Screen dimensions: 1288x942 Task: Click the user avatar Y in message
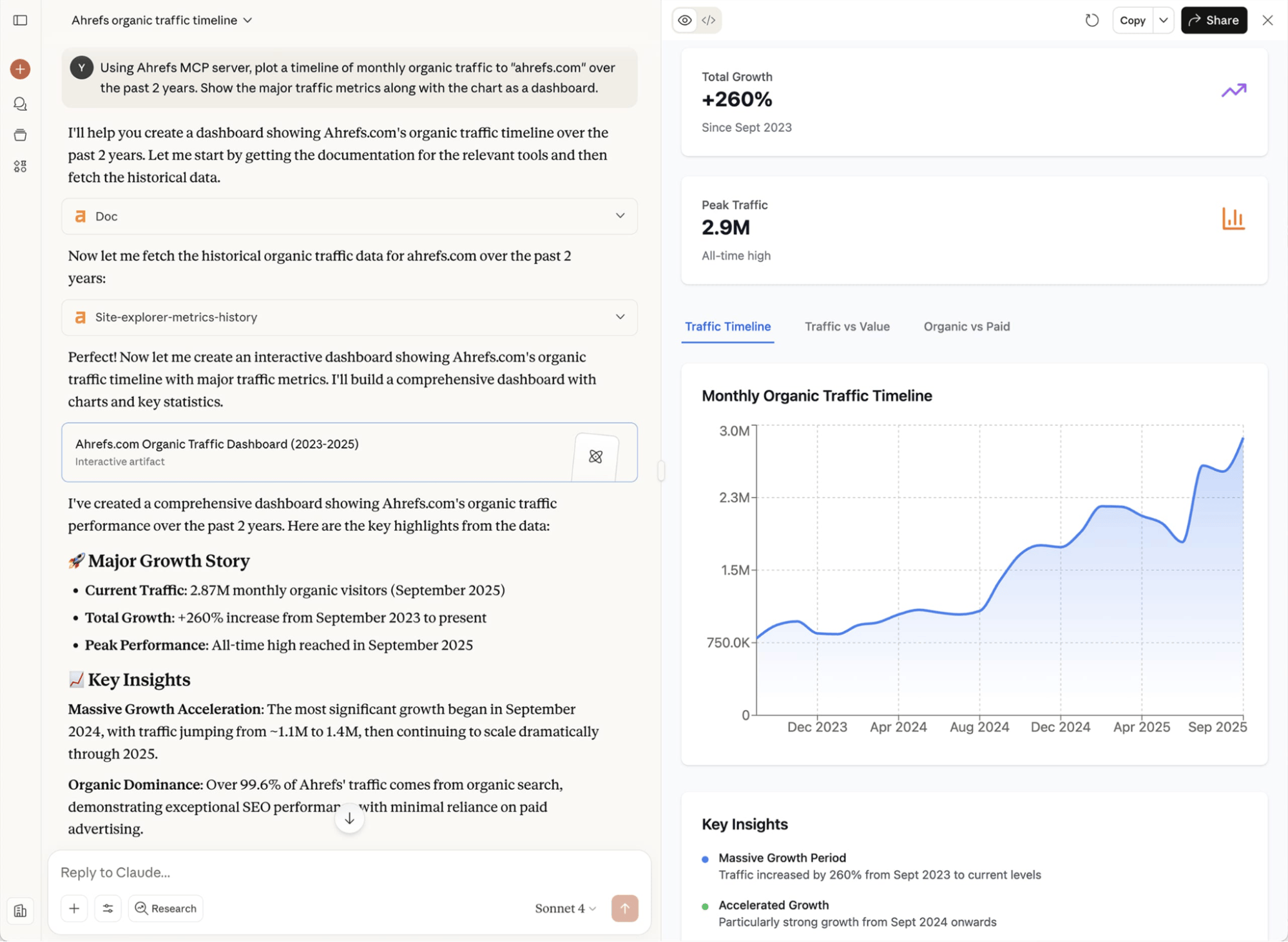point(81,68)
